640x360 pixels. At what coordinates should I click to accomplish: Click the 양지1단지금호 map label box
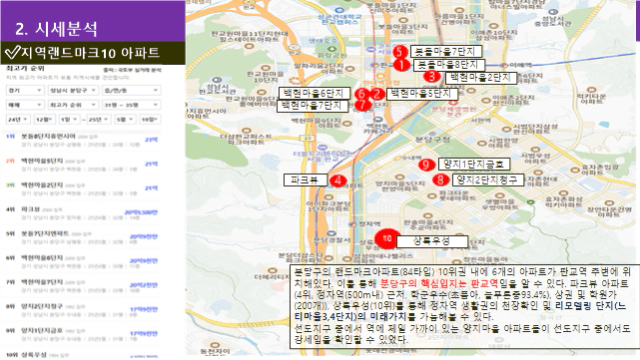coord(474,164)
